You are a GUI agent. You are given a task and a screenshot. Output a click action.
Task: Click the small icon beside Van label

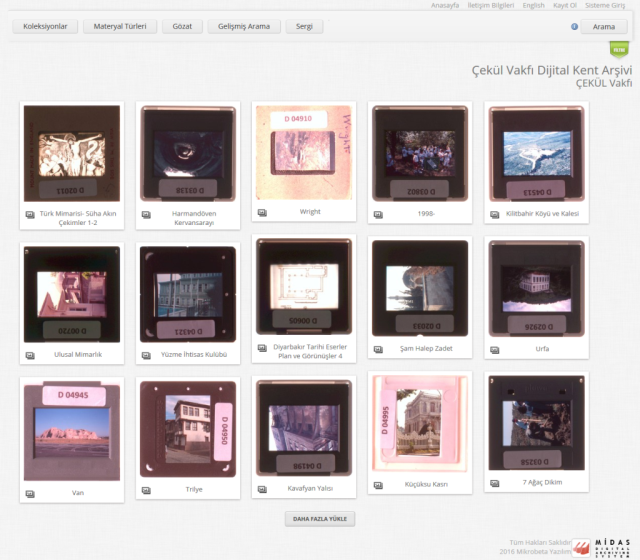(29, 493)
